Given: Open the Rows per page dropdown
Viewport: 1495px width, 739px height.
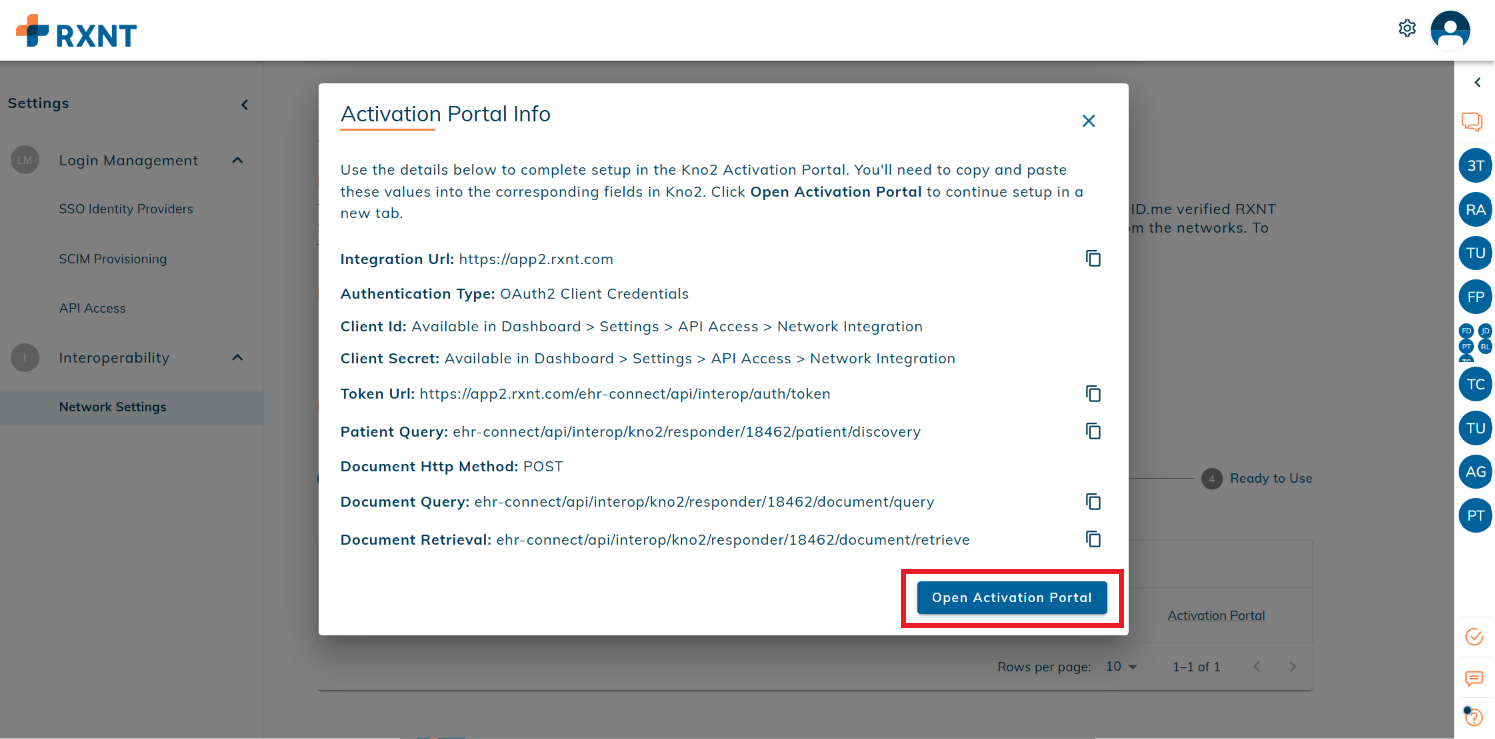Looking at the screenshot, I should 1122,667.
